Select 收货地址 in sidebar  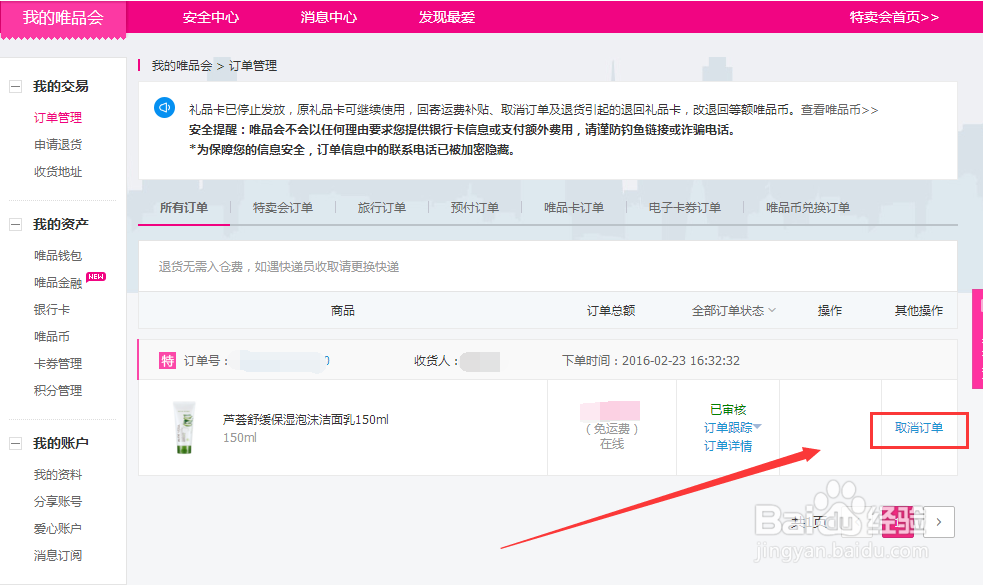[58, 172]
